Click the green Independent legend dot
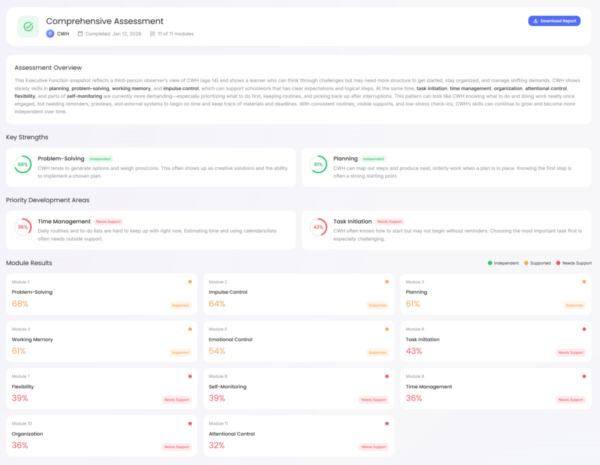 point(491,263)
